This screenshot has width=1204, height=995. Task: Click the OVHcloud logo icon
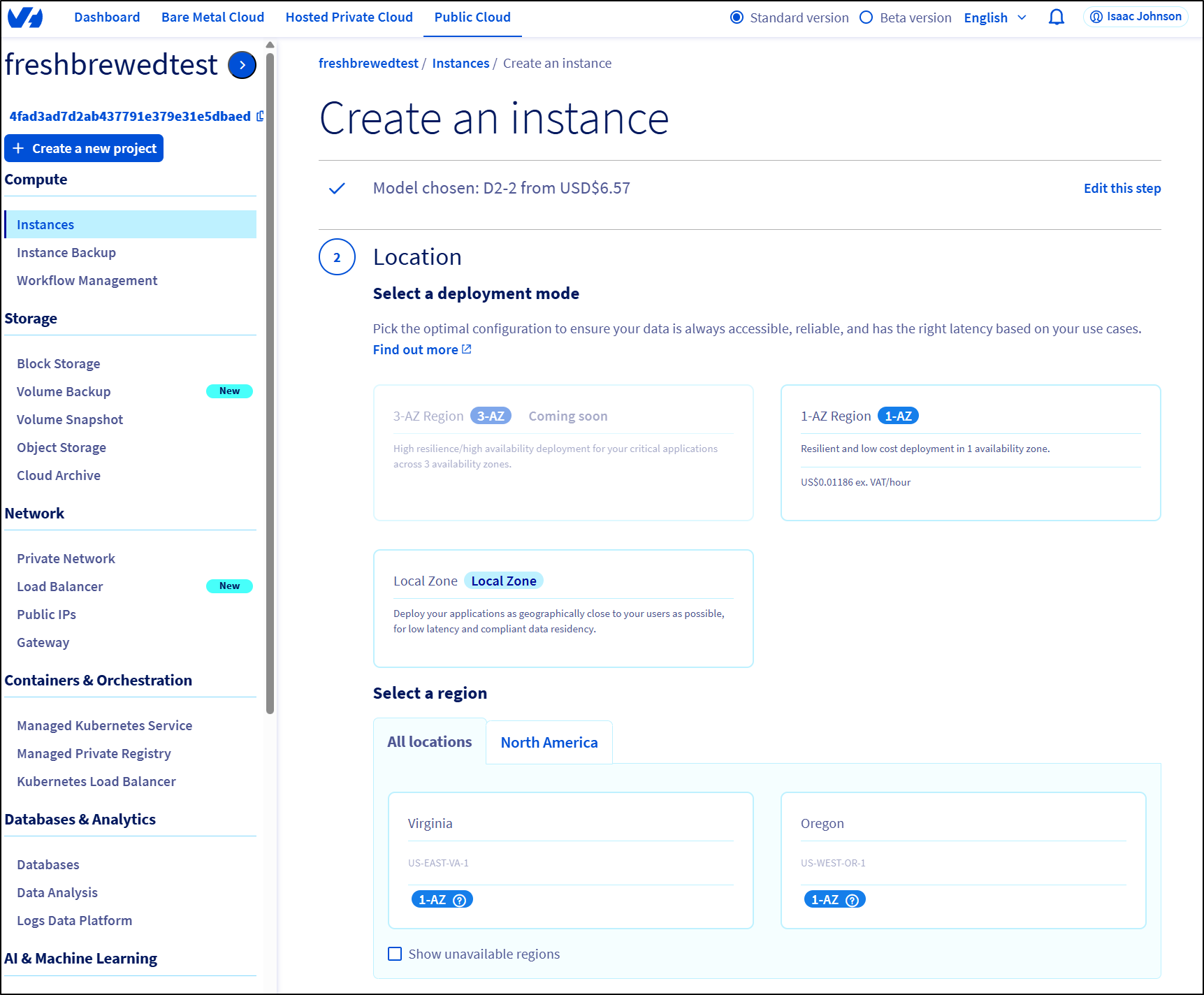coord(25,17)
